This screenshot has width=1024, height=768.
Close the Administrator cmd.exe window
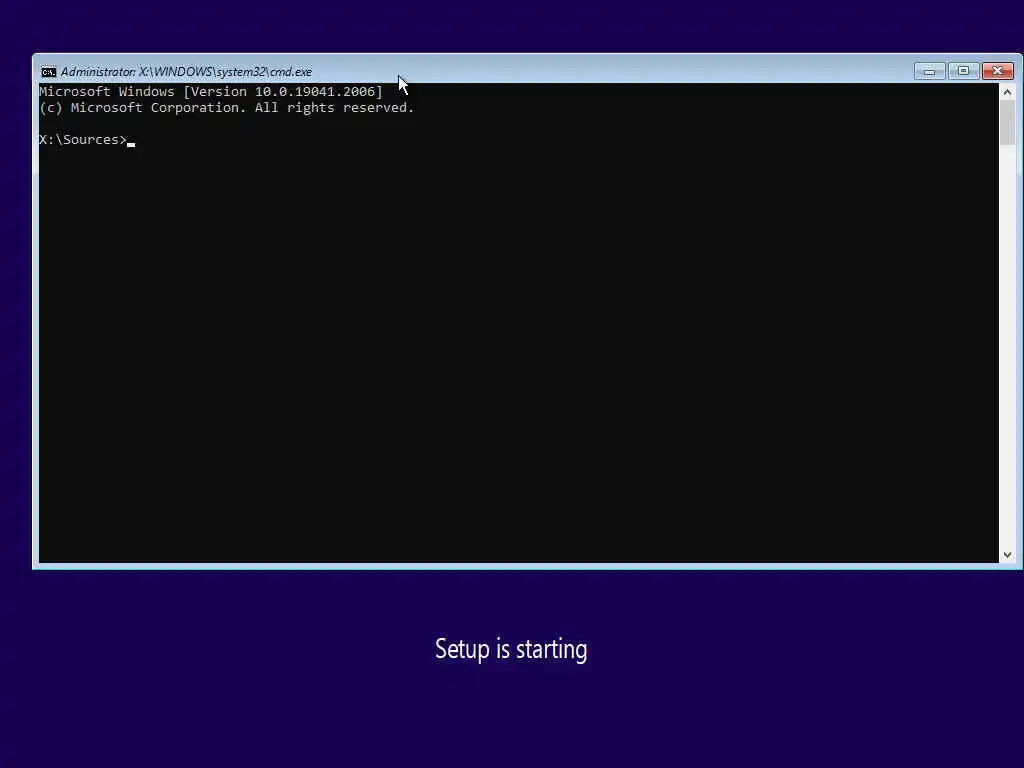coord(997,71)
